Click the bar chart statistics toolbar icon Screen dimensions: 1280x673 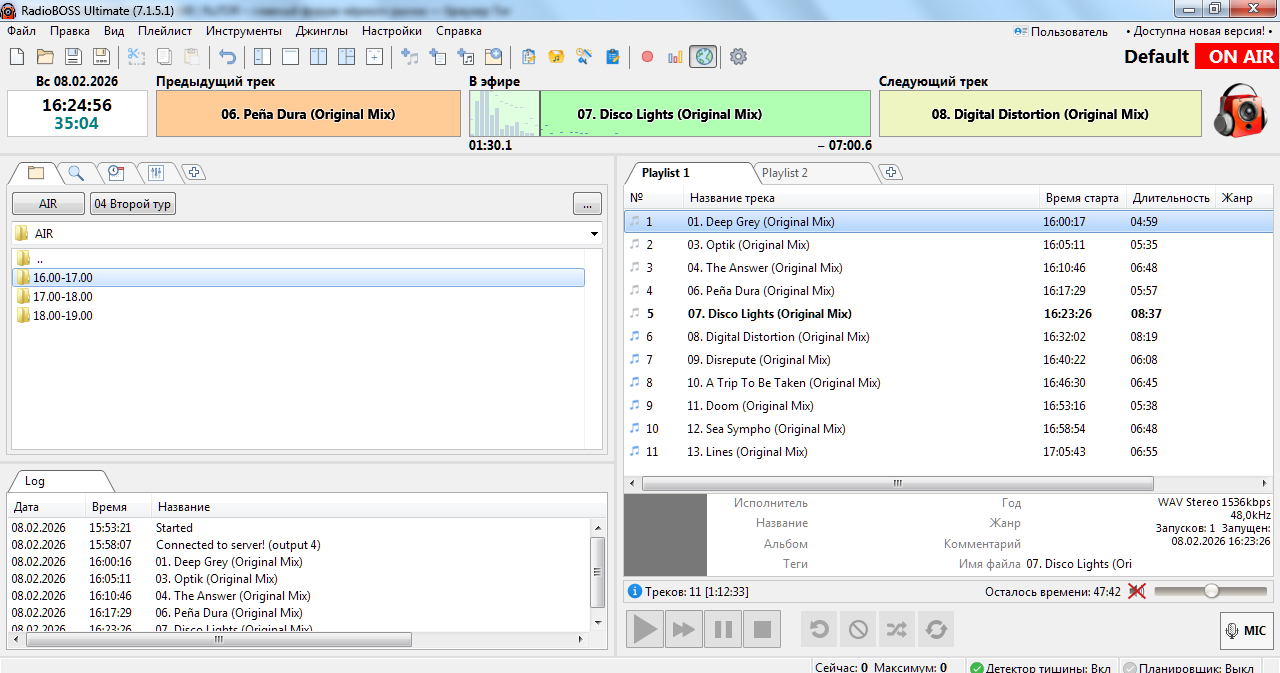(675, 57)
